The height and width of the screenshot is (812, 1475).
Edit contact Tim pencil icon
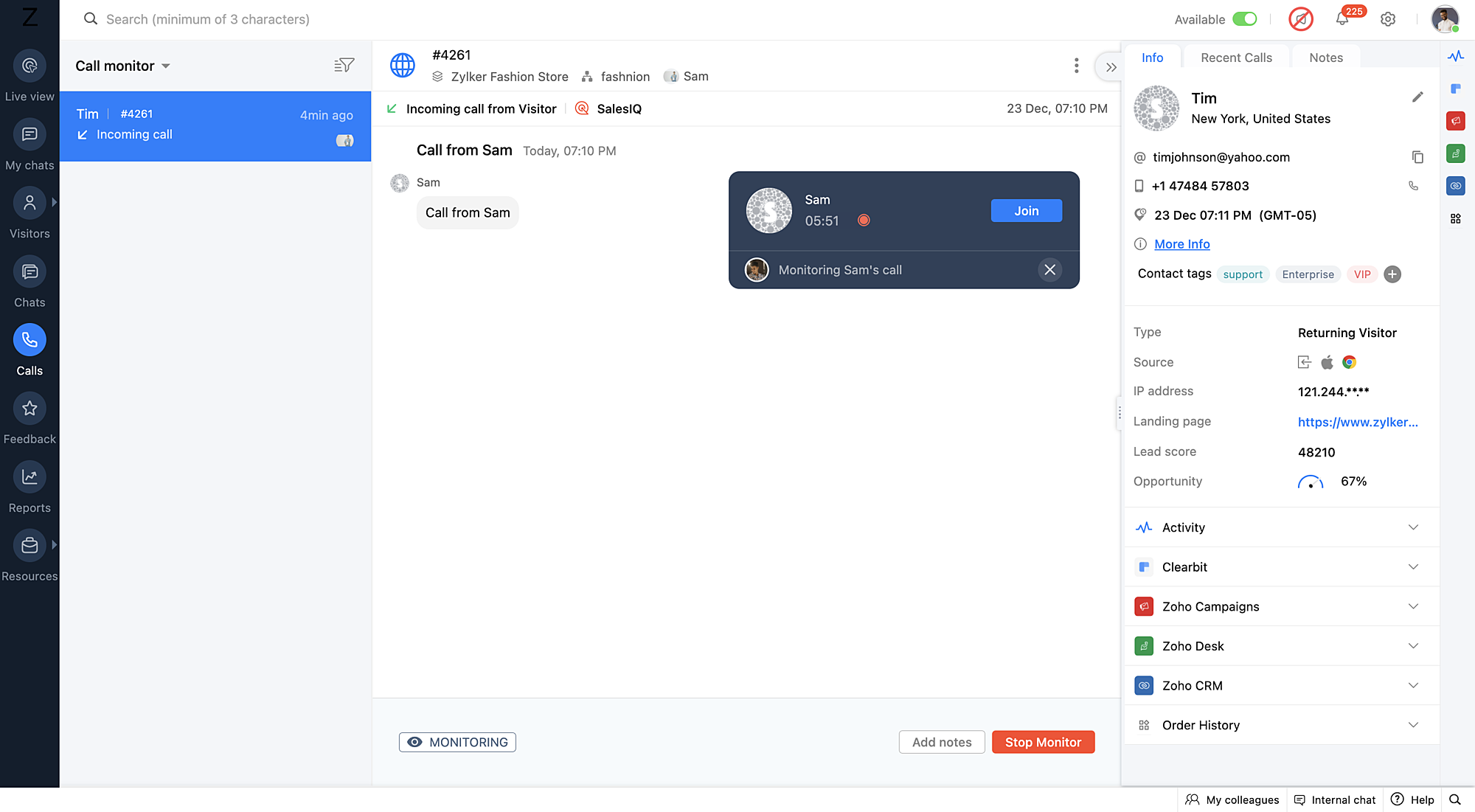[1417, 97]
